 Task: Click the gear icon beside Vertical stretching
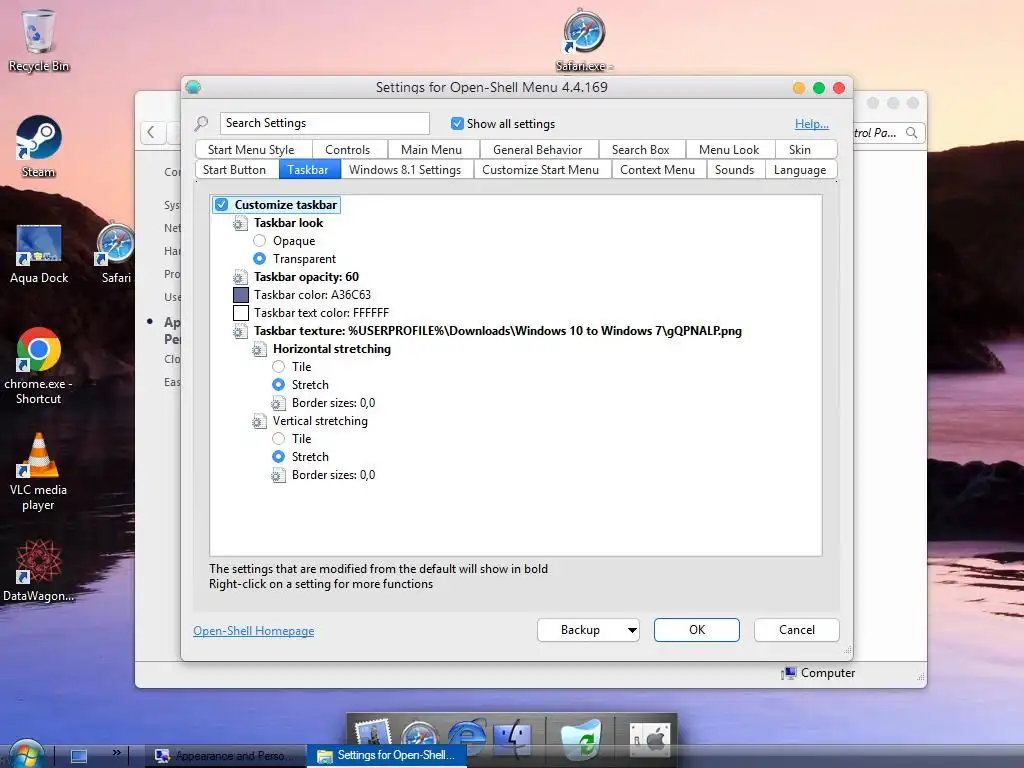[x=259, y=421]
